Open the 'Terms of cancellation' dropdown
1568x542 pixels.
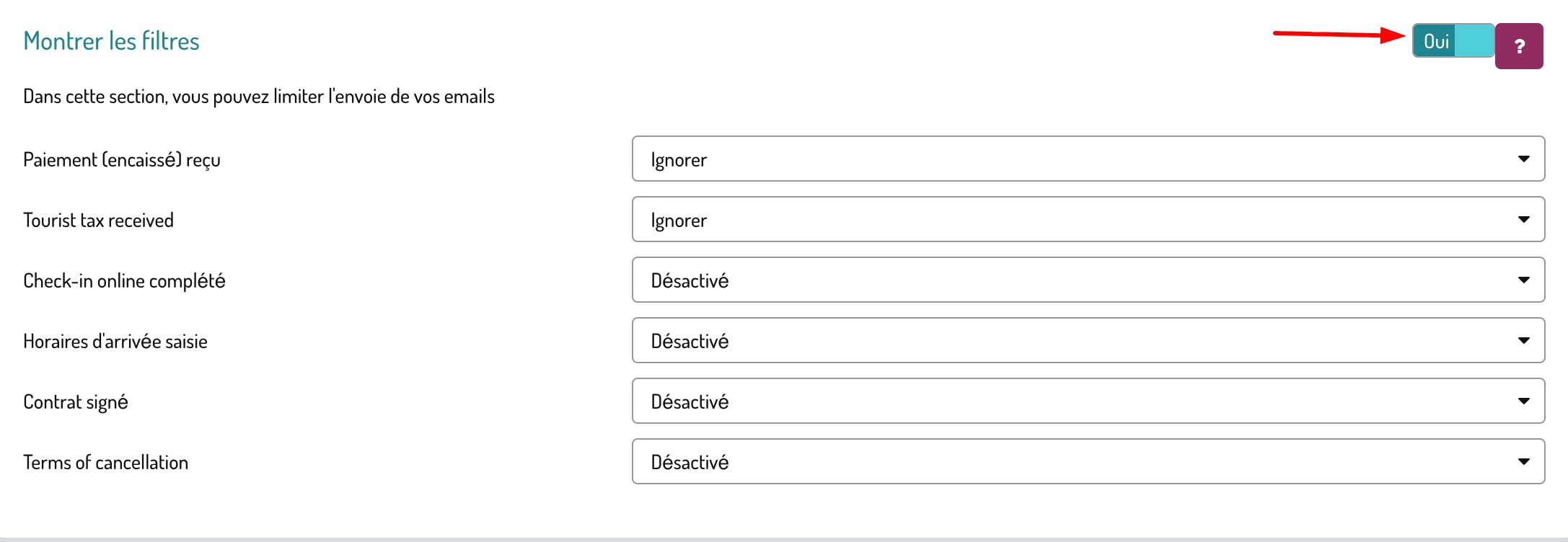click(x=1088, y=461)
